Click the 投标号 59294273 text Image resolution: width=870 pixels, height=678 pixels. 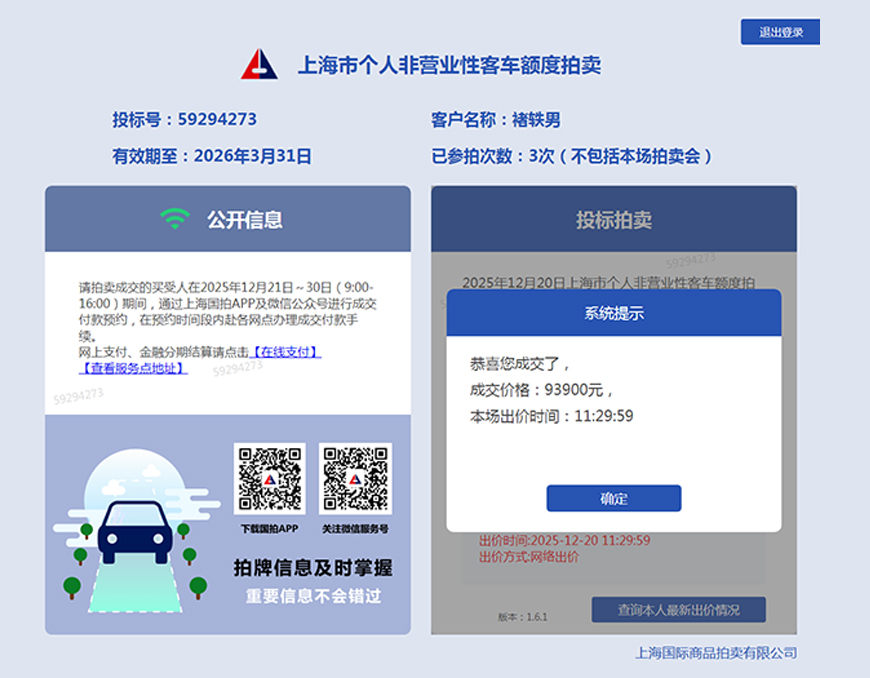pos(184,120)
